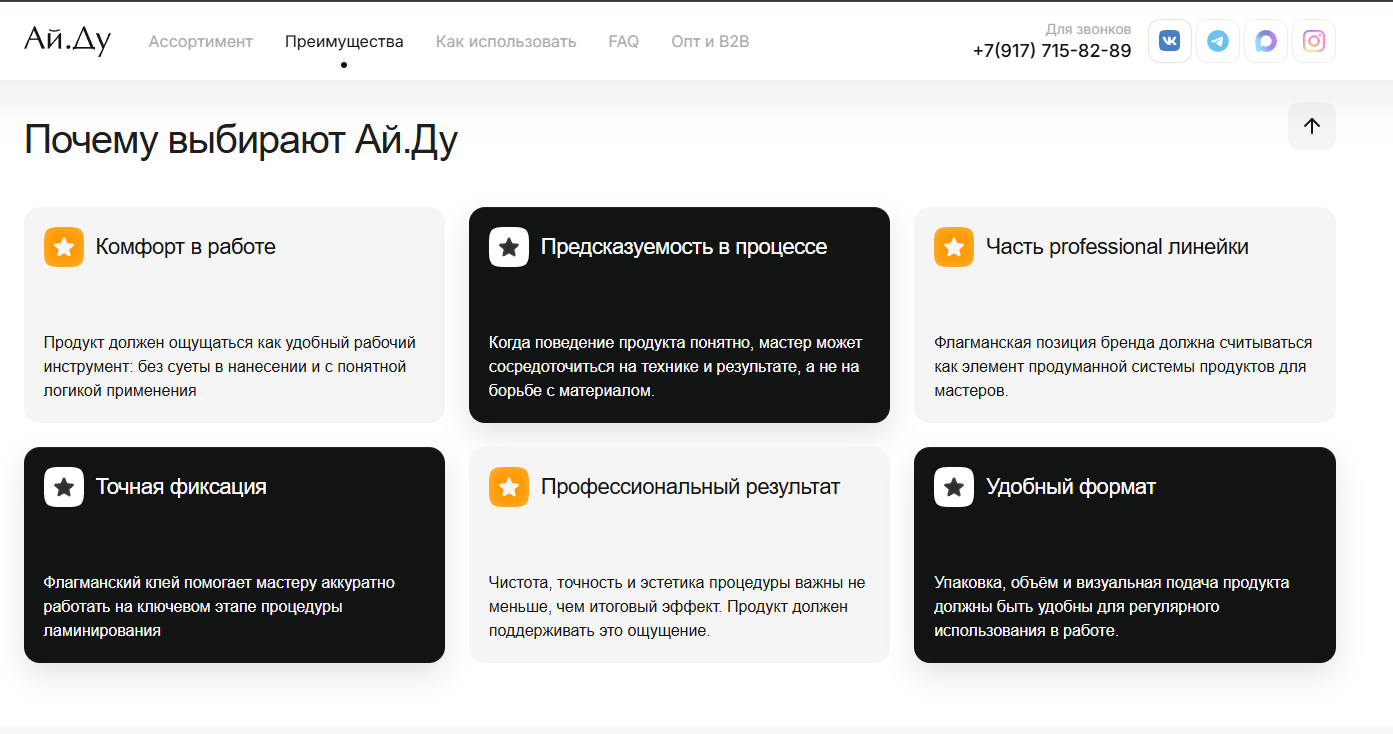Select the Комфорт в работе card title
The height and width of the screenshot is (734, 1393).
tap(186, 247)
